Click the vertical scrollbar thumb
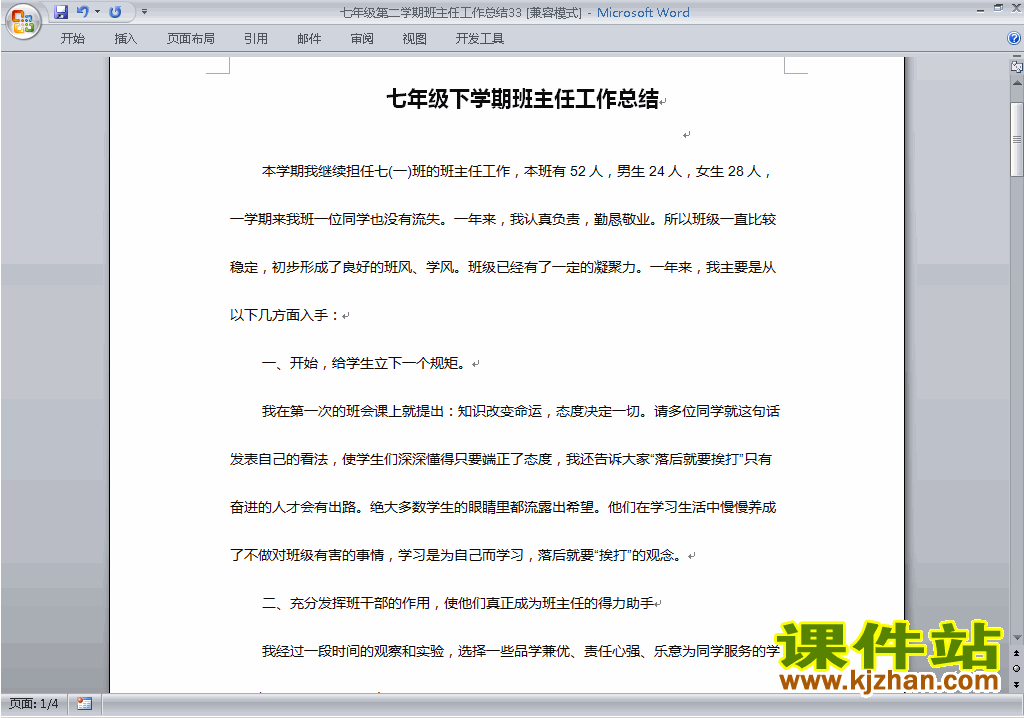 (x=1017, y=139)
